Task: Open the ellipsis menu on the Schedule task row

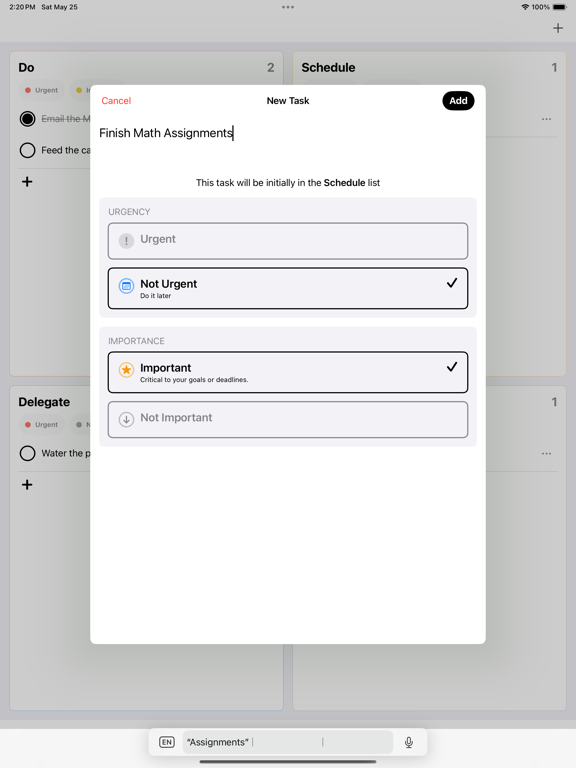Action: 547,119
